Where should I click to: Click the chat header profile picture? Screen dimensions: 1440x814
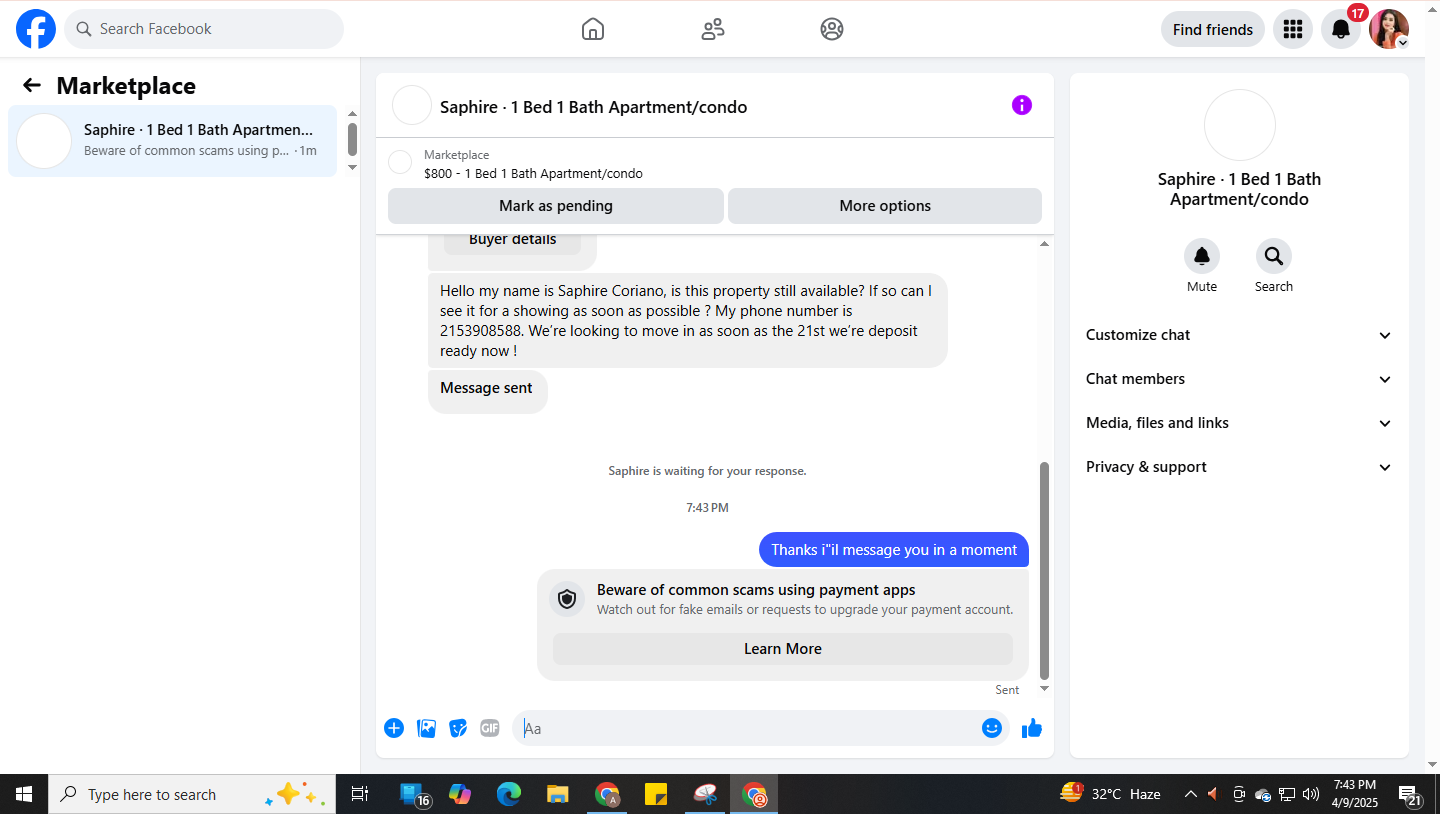pos(412,105)
